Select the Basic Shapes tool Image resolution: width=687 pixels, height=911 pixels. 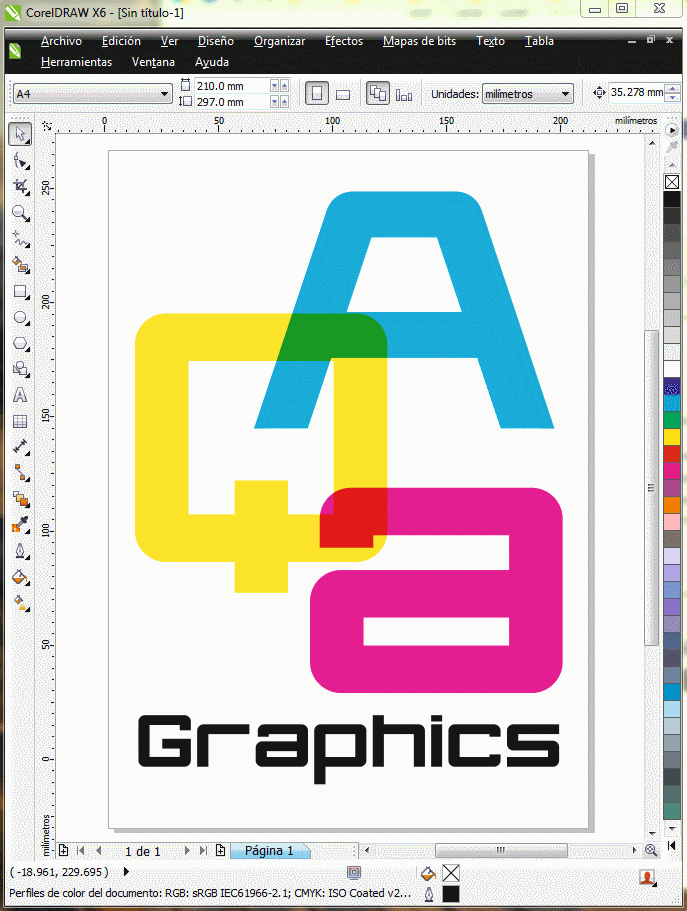click(20, 369)
